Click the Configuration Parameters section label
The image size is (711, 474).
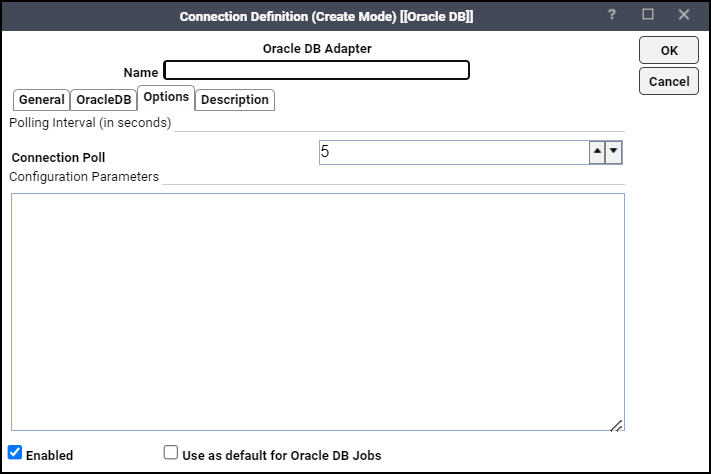click(84, 176)
